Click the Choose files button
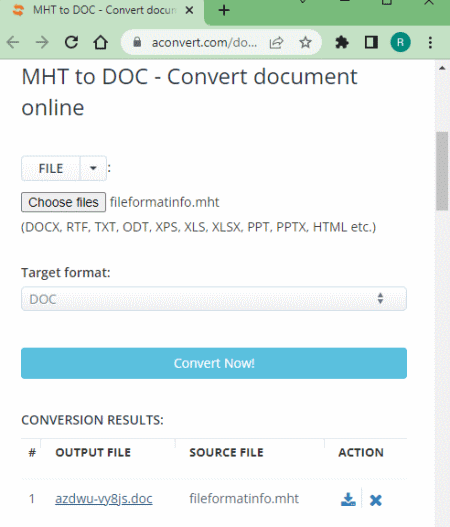The width and height of the screenshot is (450, 527). (x=64, y=202)
